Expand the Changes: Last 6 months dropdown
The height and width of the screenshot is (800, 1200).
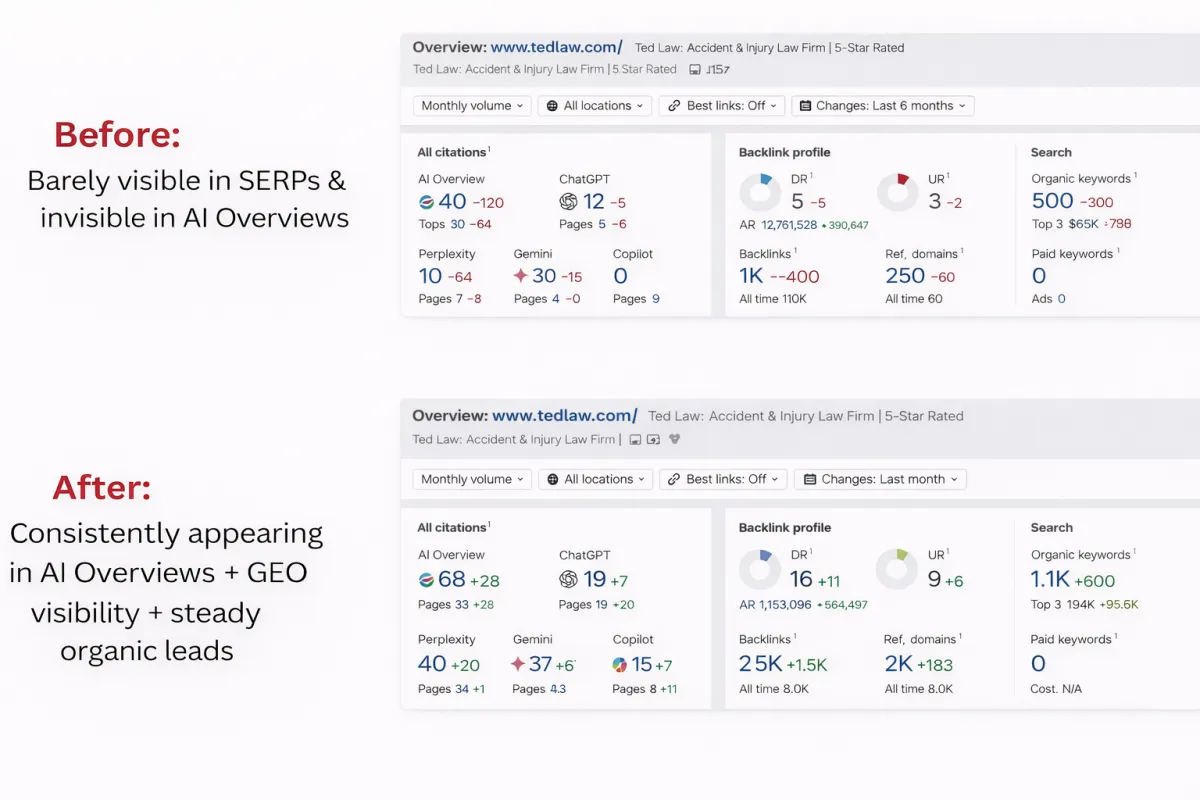point(882,106)
